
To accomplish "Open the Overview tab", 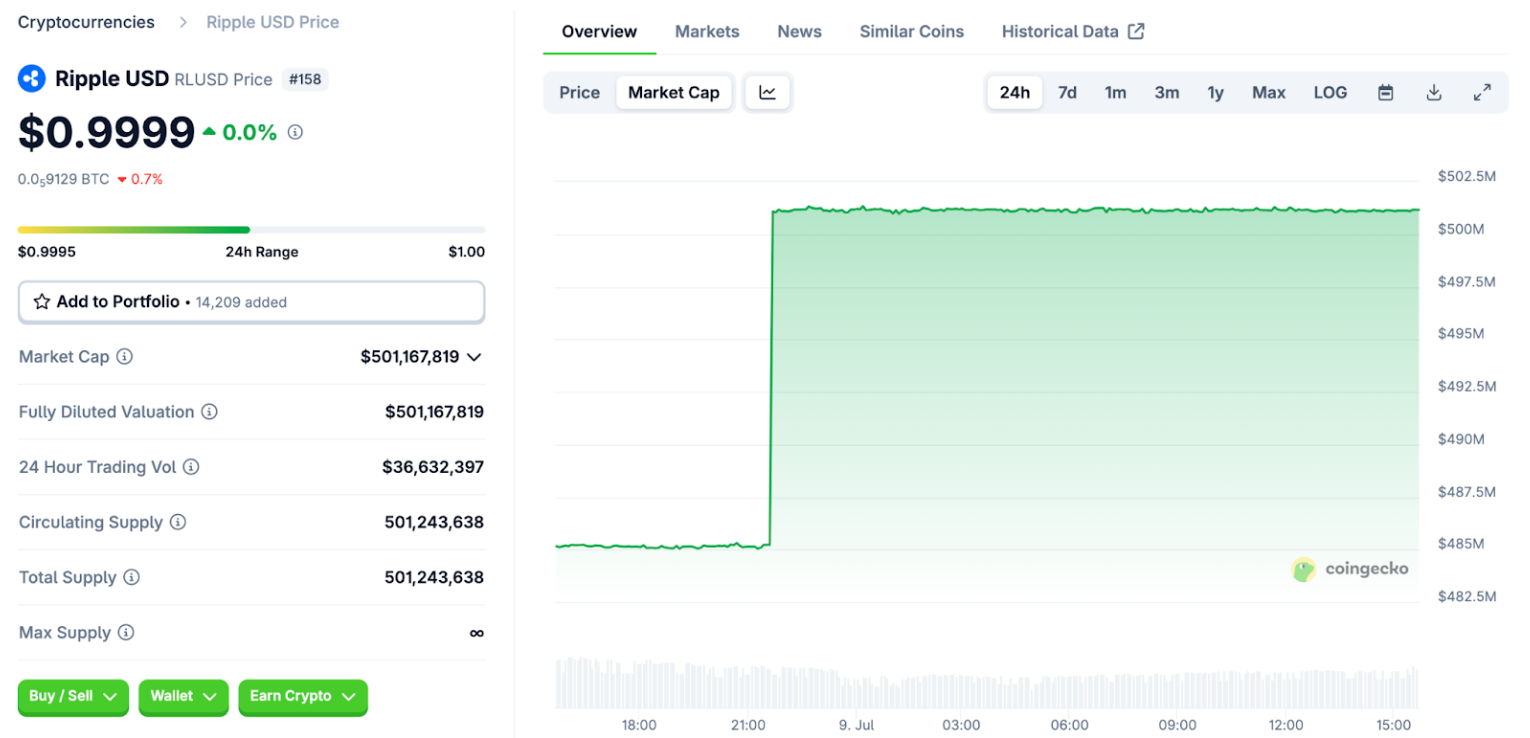I will coord(599,32).
